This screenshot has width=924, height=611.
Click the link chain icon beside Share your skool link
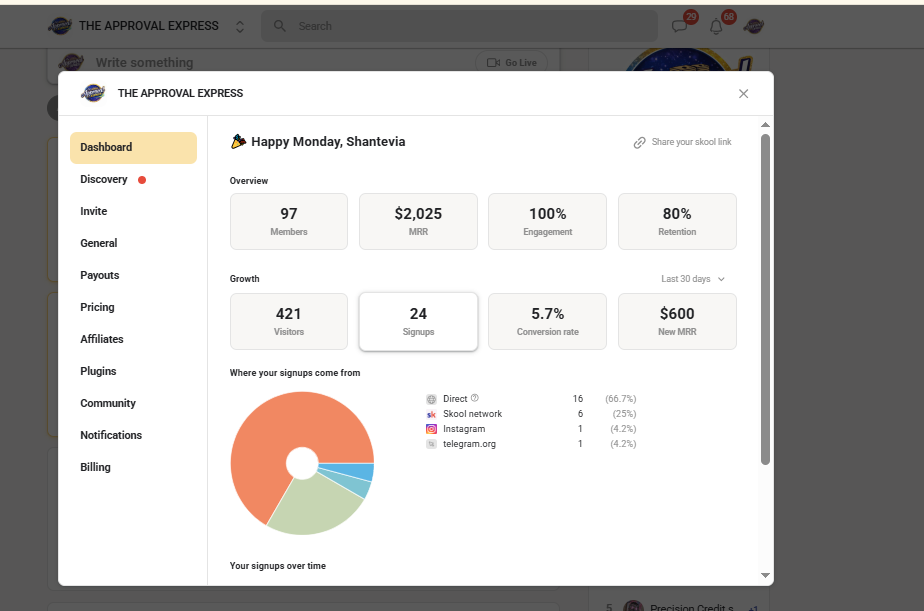[x=639, y=143]
